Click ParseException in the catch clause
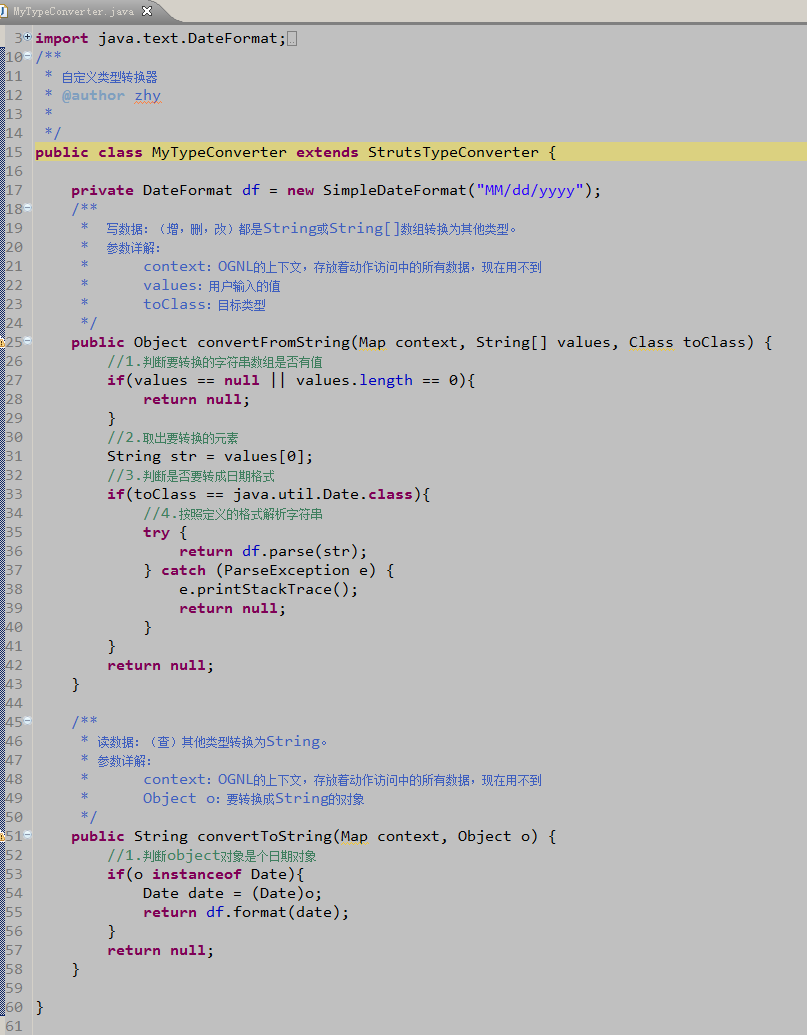The width and height of the screenshot is (807, 1035). tap(287, 570)
